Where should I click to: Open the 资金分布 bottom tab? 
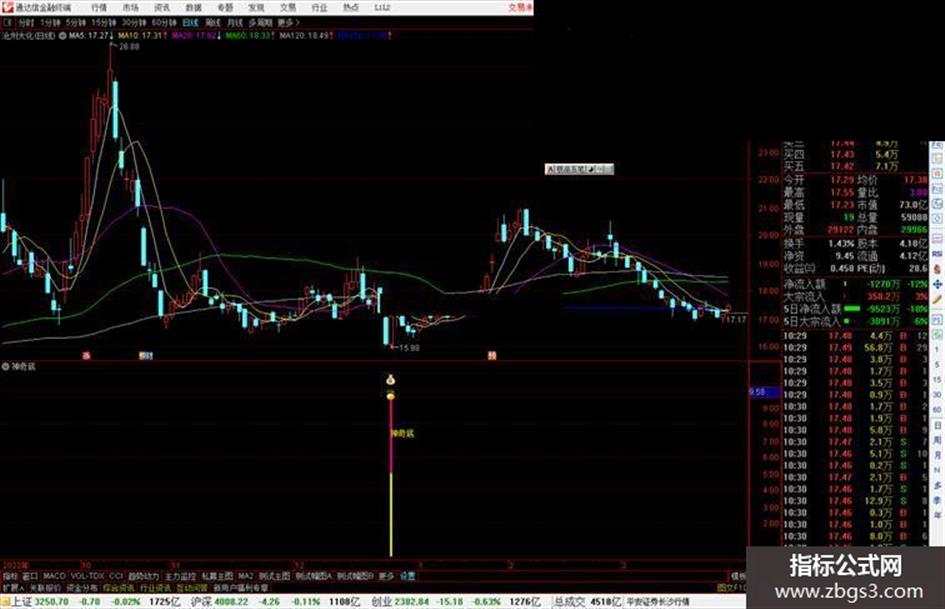[82, 587]
